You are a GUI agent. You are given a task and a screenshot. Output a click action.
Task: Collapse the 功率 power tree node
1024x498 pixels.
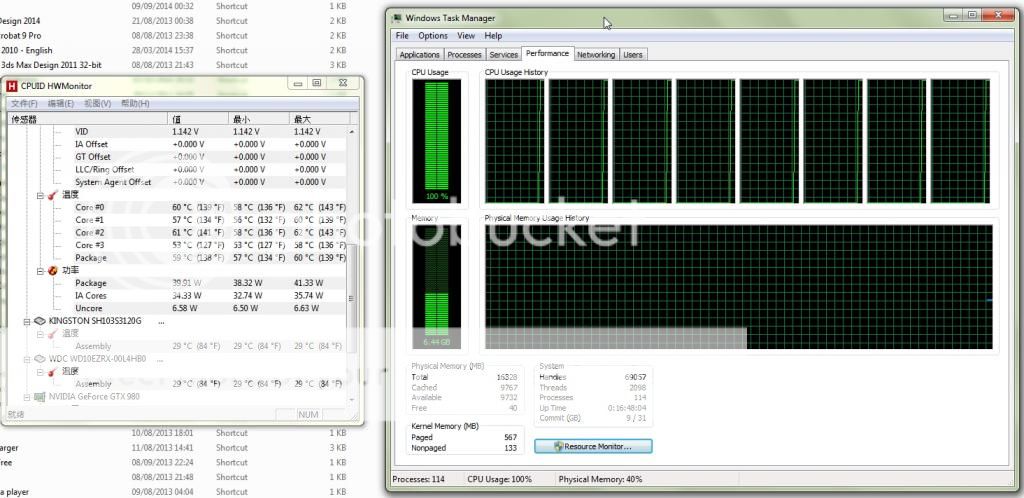(40, 271)
